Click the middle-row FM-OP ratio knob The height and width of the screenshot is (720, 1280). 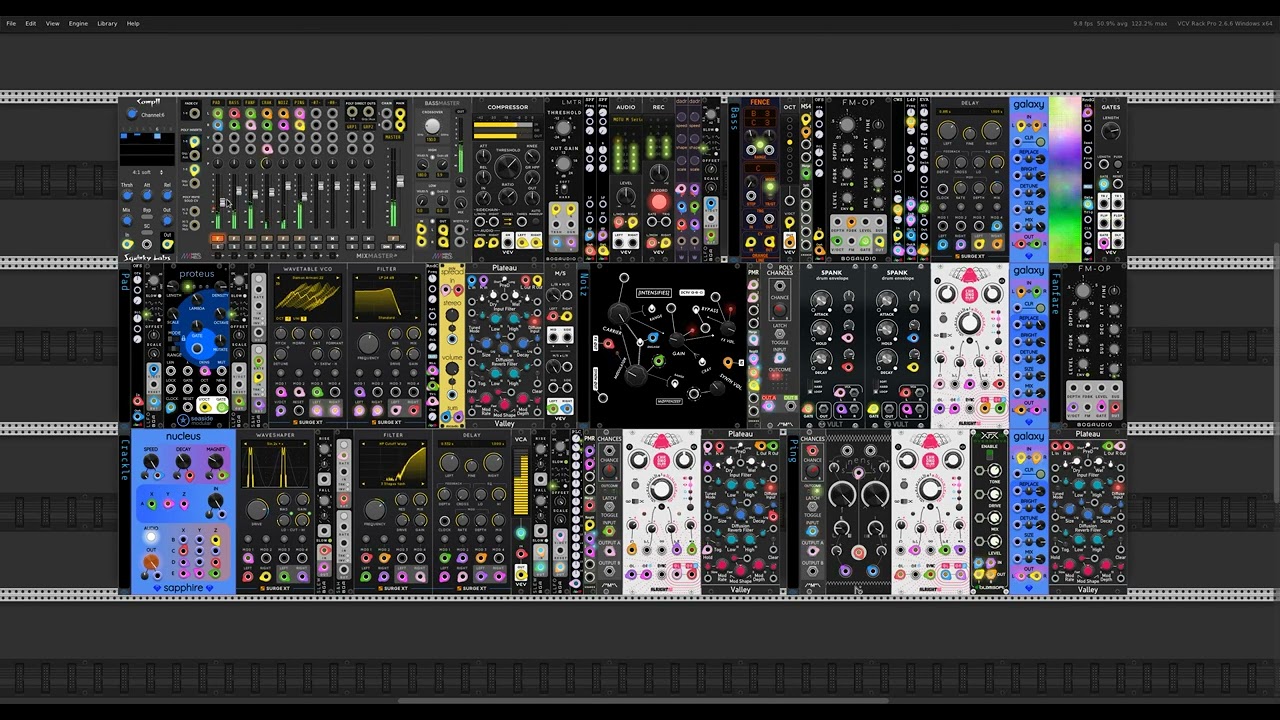(x=1083, y=291)
